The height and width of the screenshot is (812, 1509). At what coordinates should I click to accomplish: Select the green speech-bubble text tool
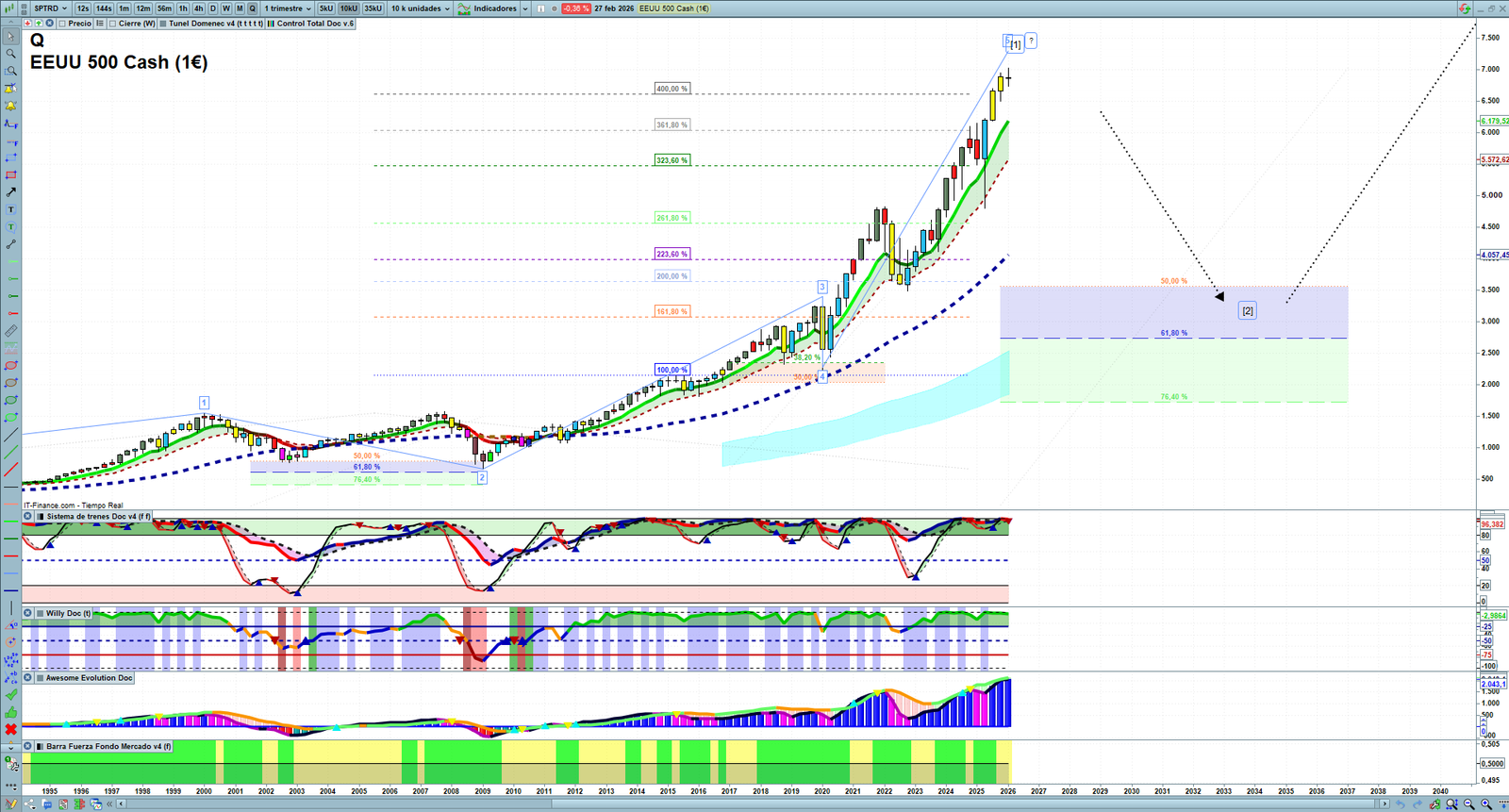point(10,226)
